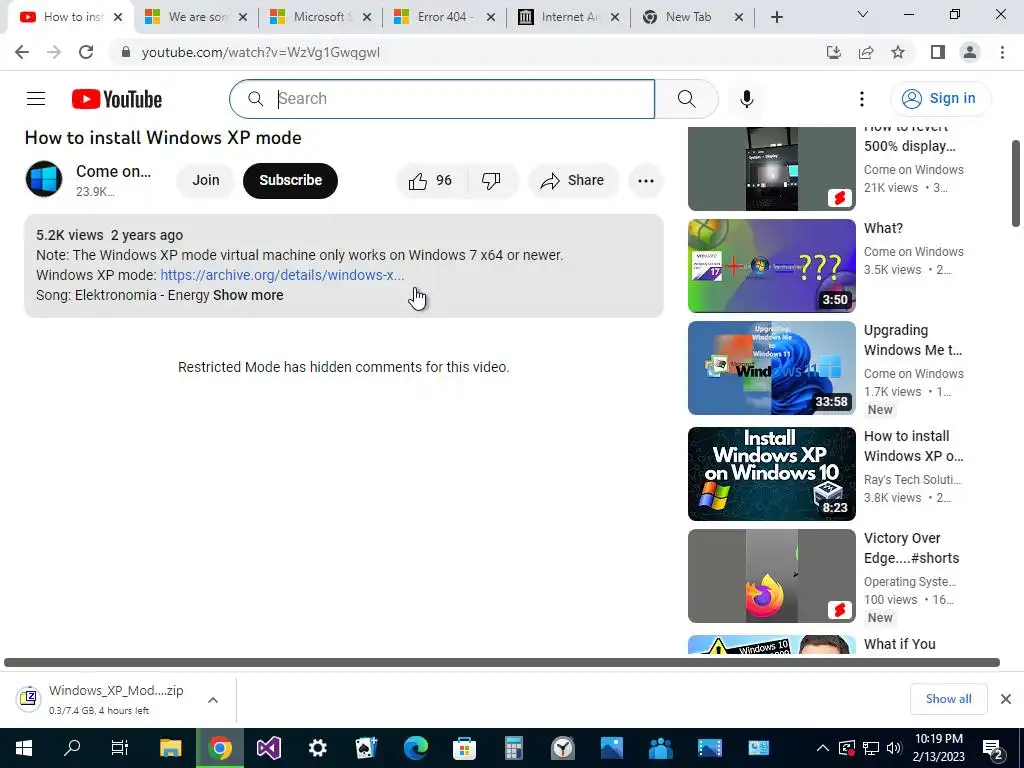Click the vertical page scrollbar thumb
The image size is (1024, 768).
(x=1016, y=184)
